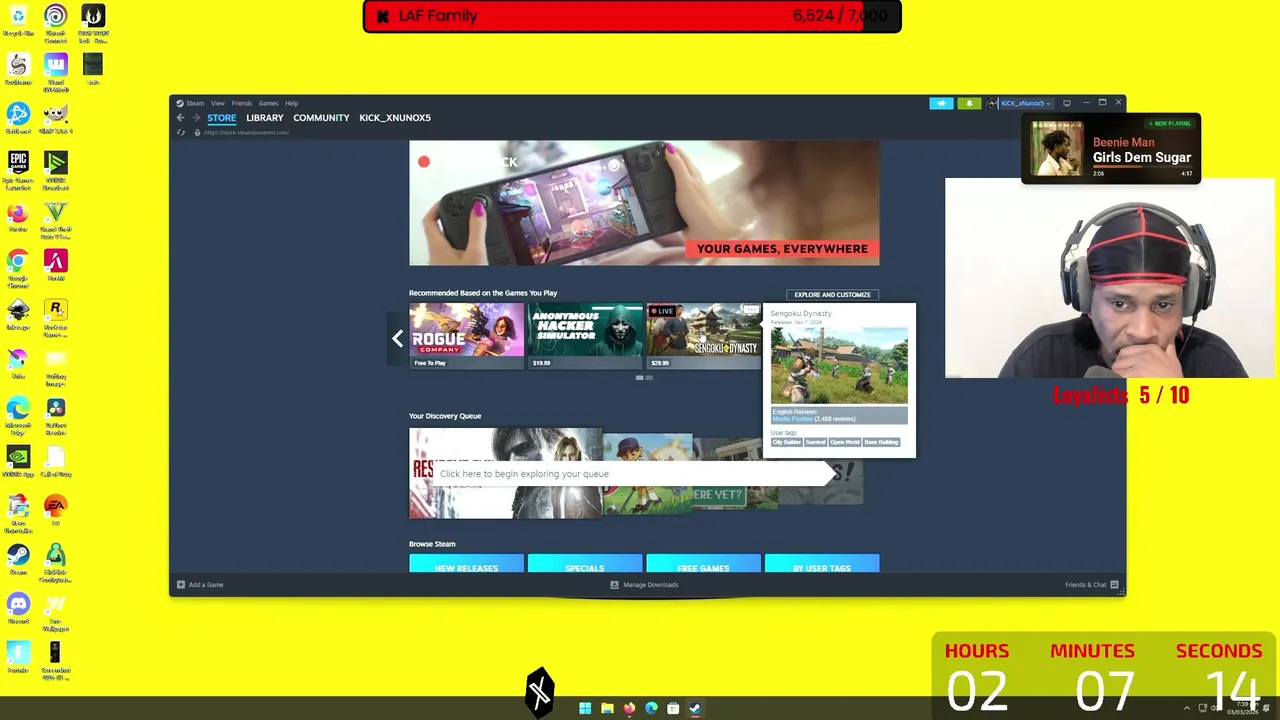Open Friends & Chat panel
Screen dimensions: 1280x720
(x=1092, y=585)
